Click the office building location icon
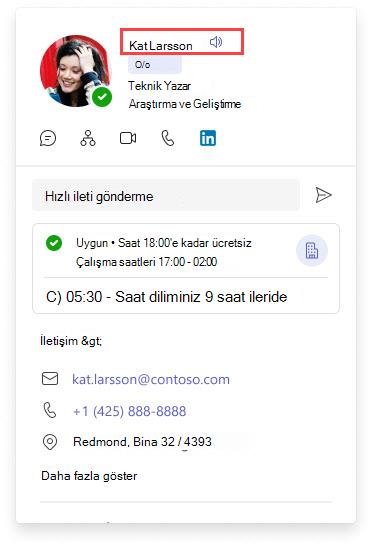This screenshot has height=547, width=372. coord(312,250)
